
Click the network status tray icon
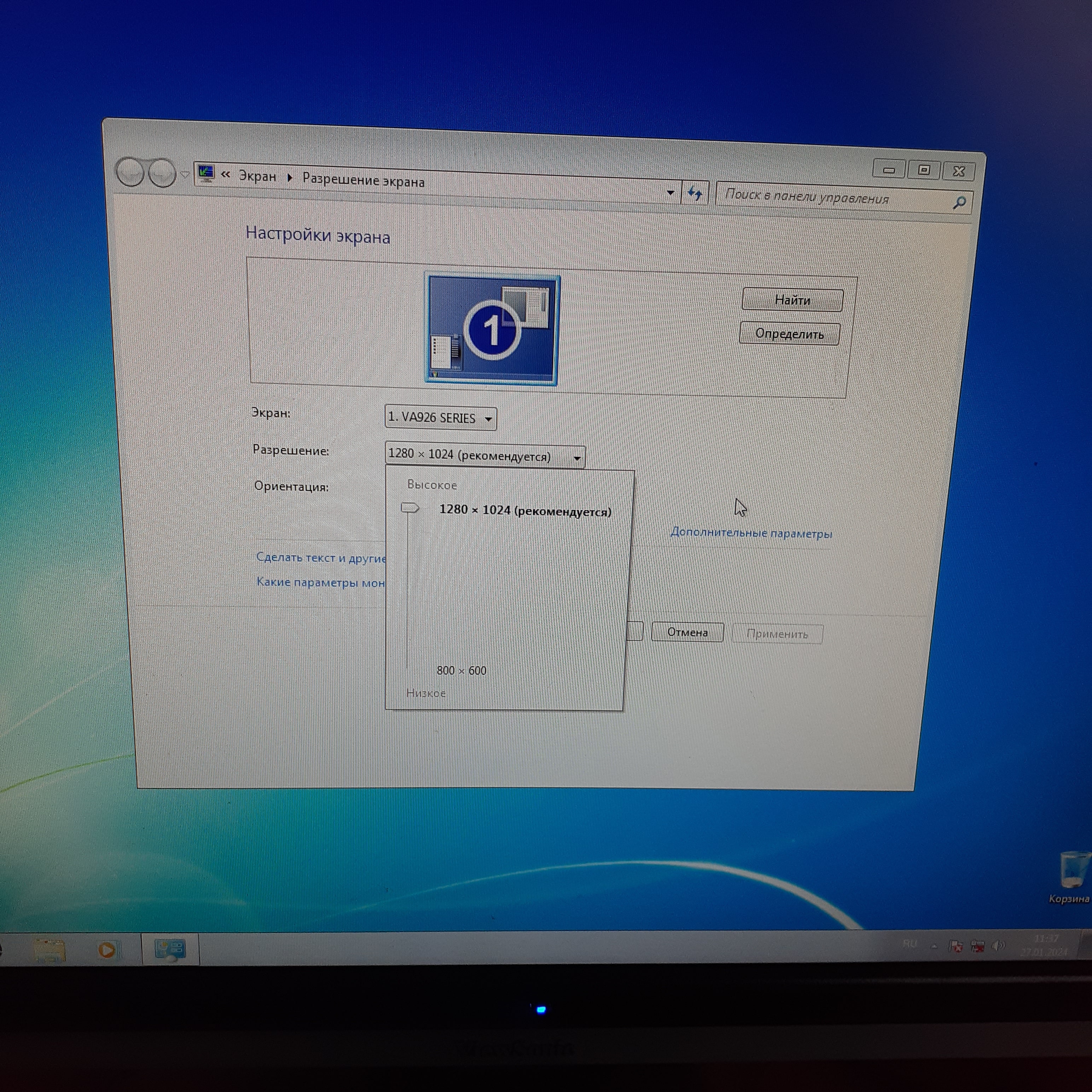click(977, 946)
